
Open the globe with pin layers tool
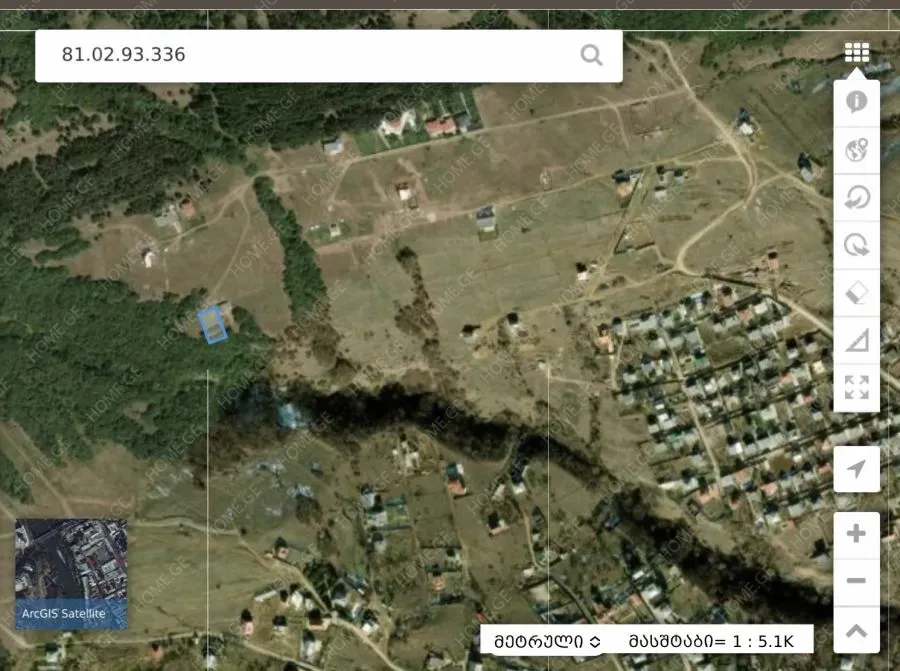tap(856, 150)
